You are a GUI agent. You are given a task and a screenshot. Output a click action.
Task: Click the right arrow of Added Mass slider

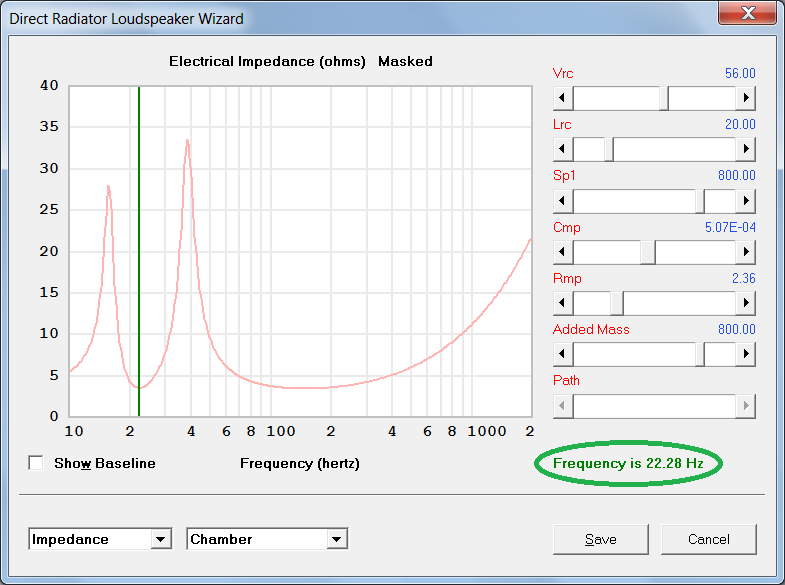tap(745, 354)
